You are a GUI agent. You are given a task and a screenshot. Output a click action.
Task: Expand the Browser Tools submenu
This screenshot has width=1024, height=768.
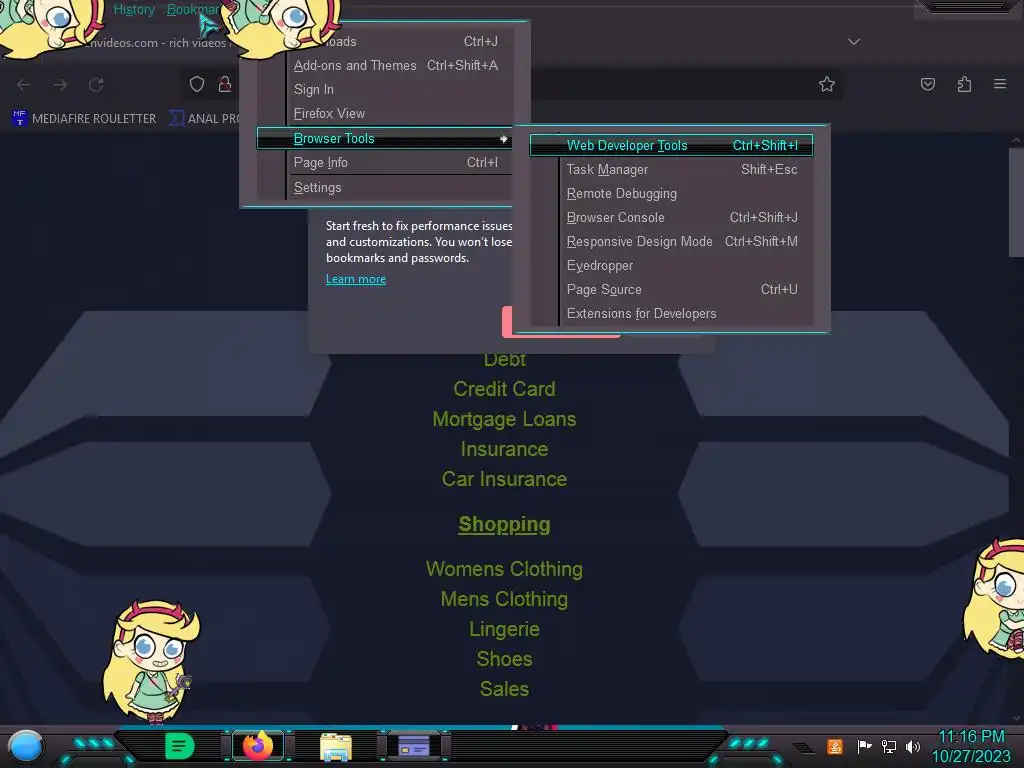[x=385, y=138]
